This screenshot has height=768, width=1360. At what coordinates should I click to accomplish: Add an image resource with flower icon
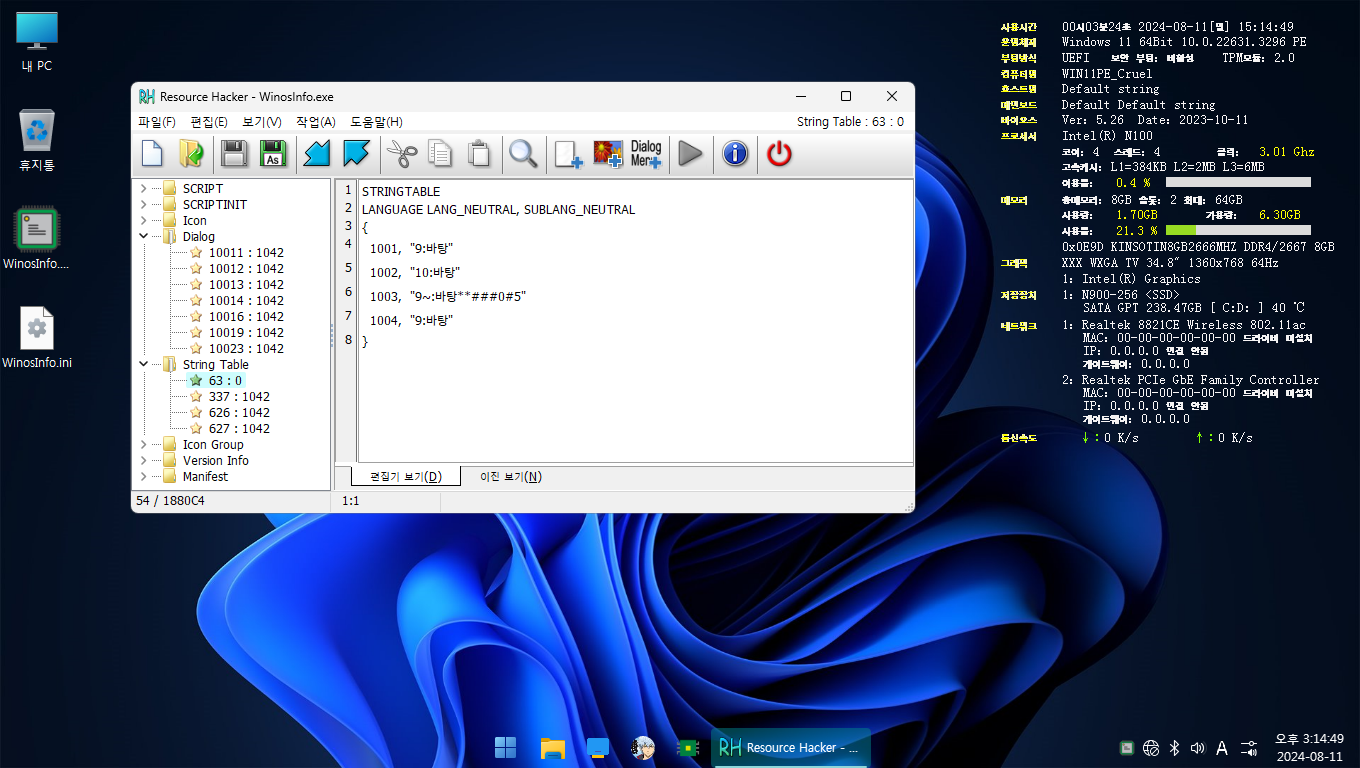608,153
